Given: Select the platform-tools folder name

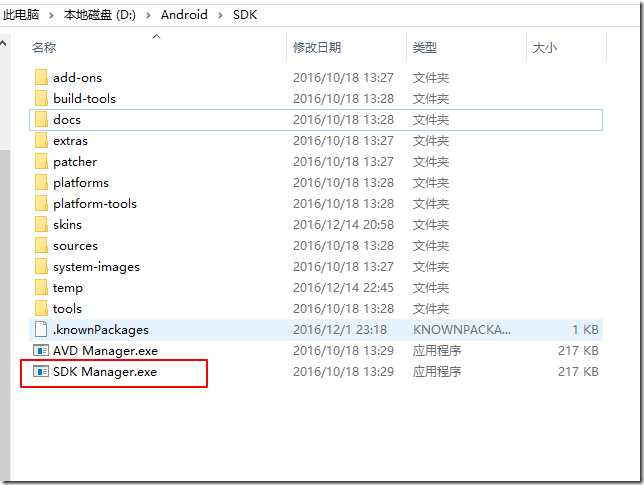Looking at the screenshot, I should pos(94,204).
